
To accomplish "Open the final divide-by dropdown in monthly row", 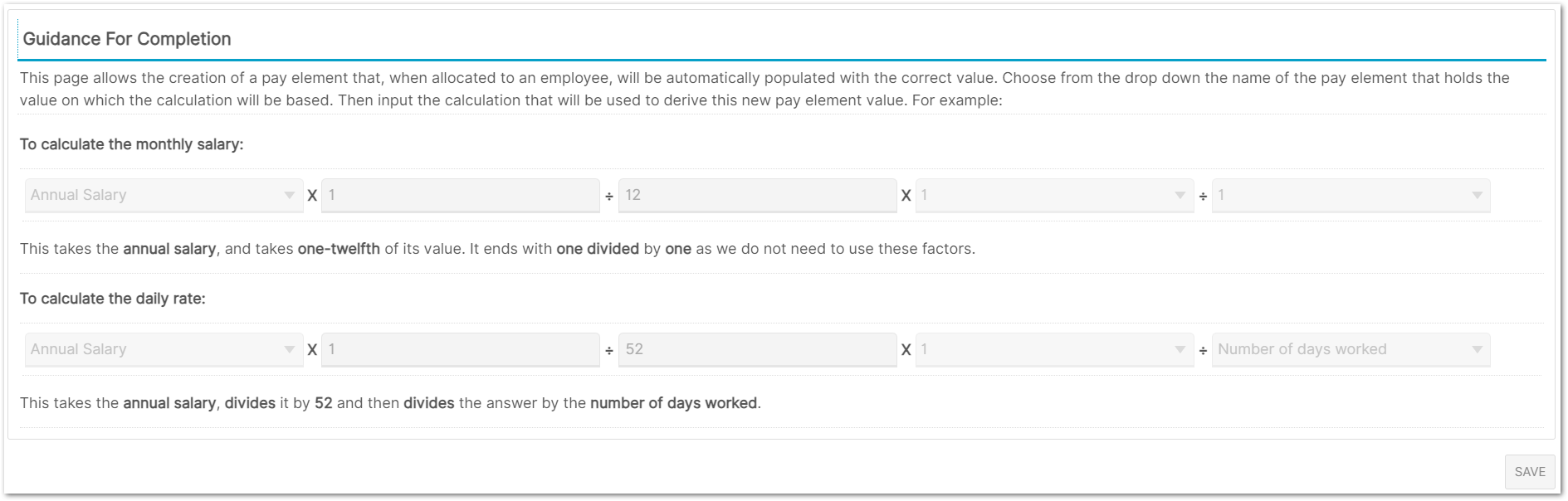I will (1351, 196).
